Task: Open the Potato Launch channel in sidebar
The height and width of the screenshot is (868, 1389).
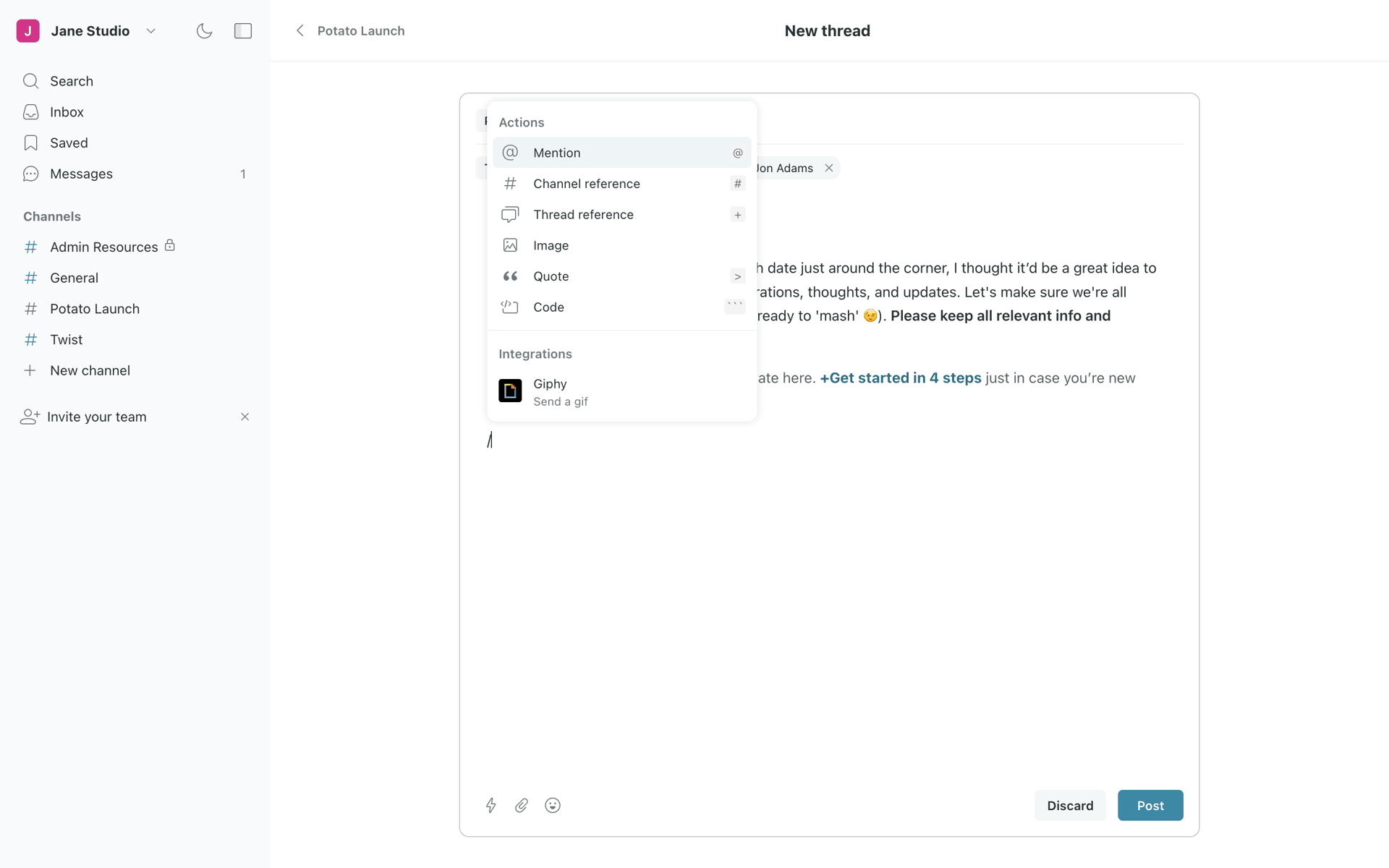Action: [x=135, y=309]
